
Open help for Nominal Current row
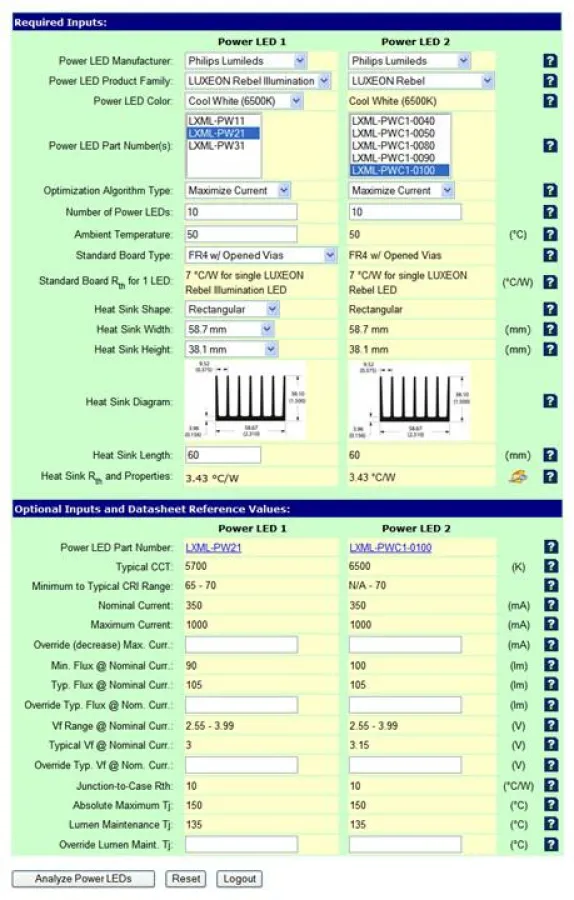(550, 606)
